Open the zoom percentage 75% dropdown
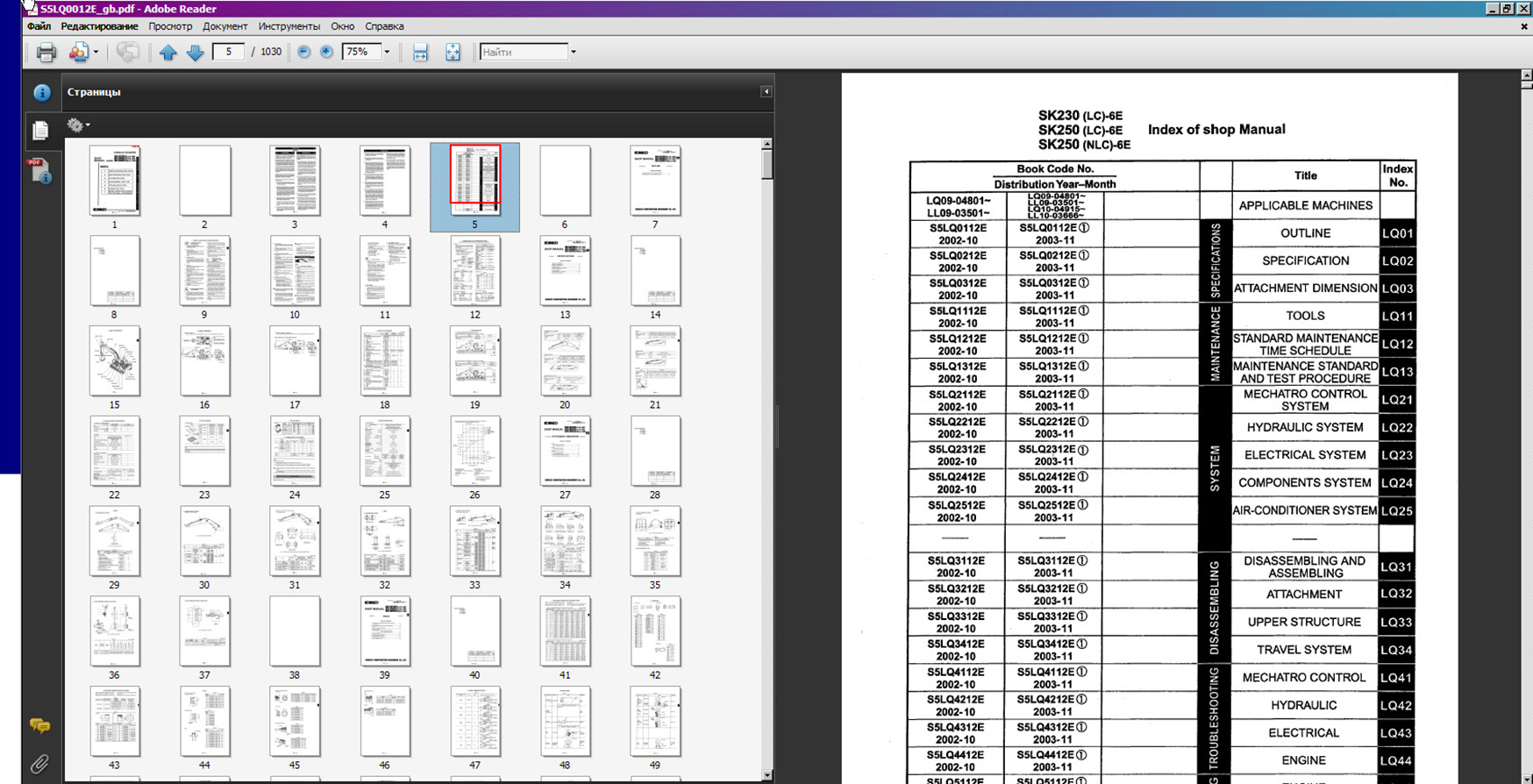 pos(387,52)
